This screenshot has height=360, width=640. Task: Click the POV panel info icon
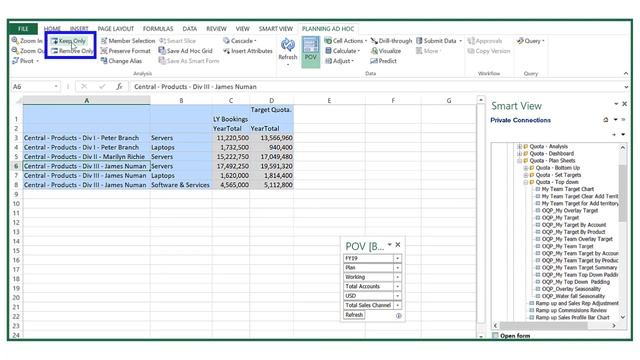tap(398, 316)
